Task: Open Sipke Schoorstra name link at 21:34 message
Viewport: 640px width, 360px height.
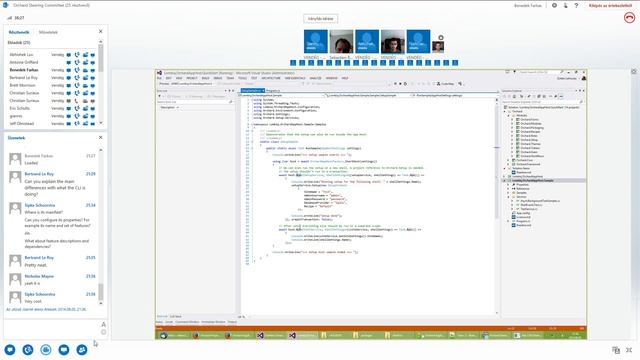Action: [40, 205]
